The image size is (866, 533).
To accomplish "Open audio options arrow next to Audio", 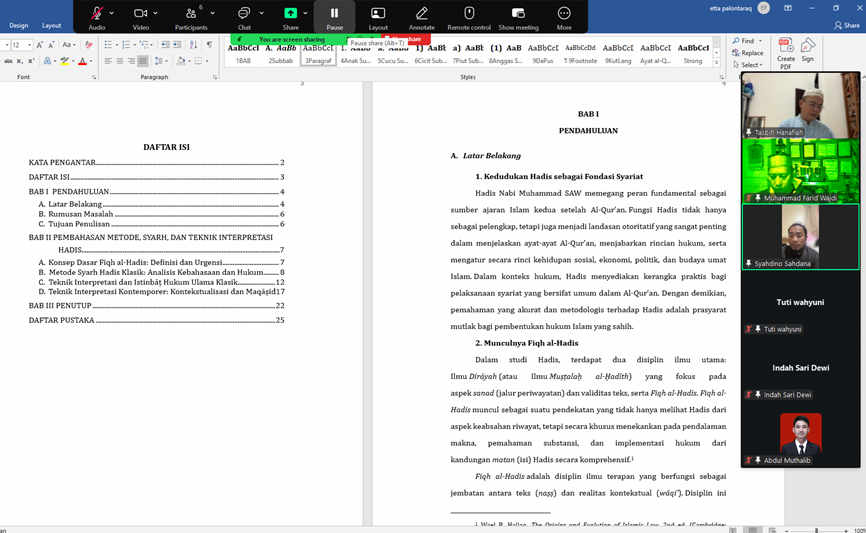I will point(112,13).
